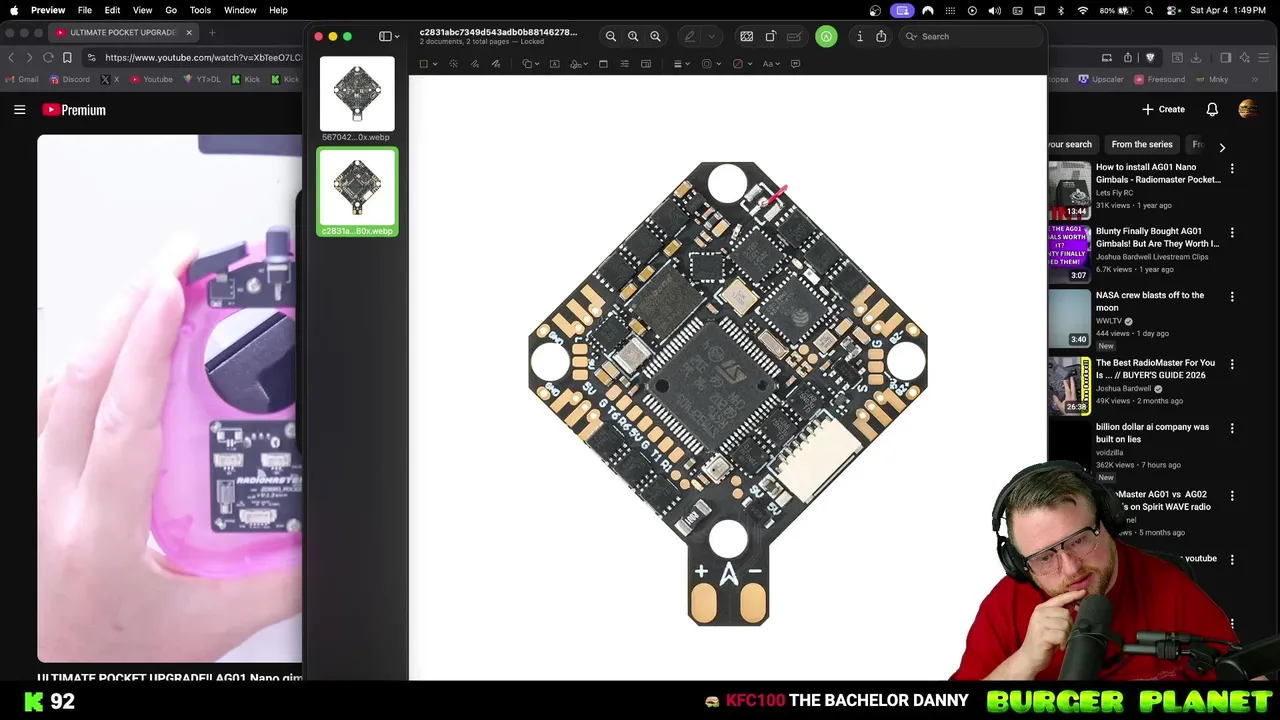1280x720 pixels.
Task: Open the Apple menu
Action: click(x=14, y=10)
